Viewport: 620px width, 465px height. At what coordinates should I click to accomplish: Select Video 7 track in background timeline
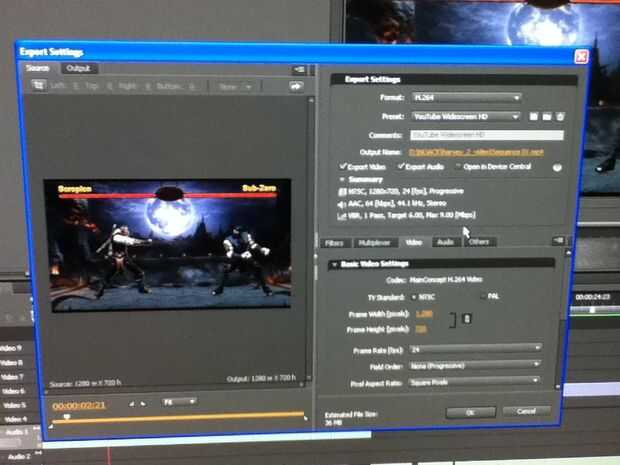tap(12, 377)
